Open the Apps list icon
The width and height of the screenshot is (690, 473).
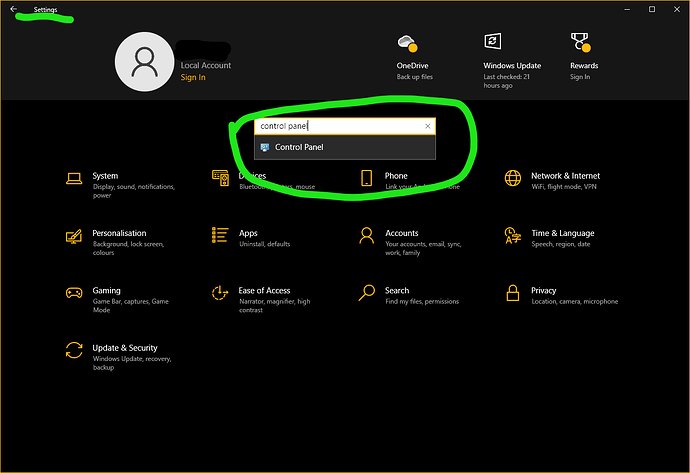pyautogui.click(x=220, y=235)
